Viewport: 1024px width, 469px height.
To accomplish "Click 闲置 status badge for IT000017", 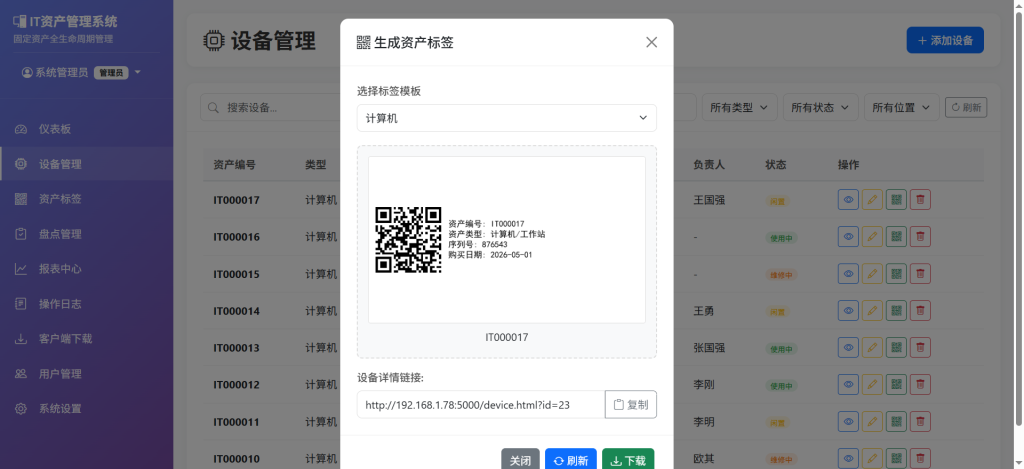I will [777, 202].
